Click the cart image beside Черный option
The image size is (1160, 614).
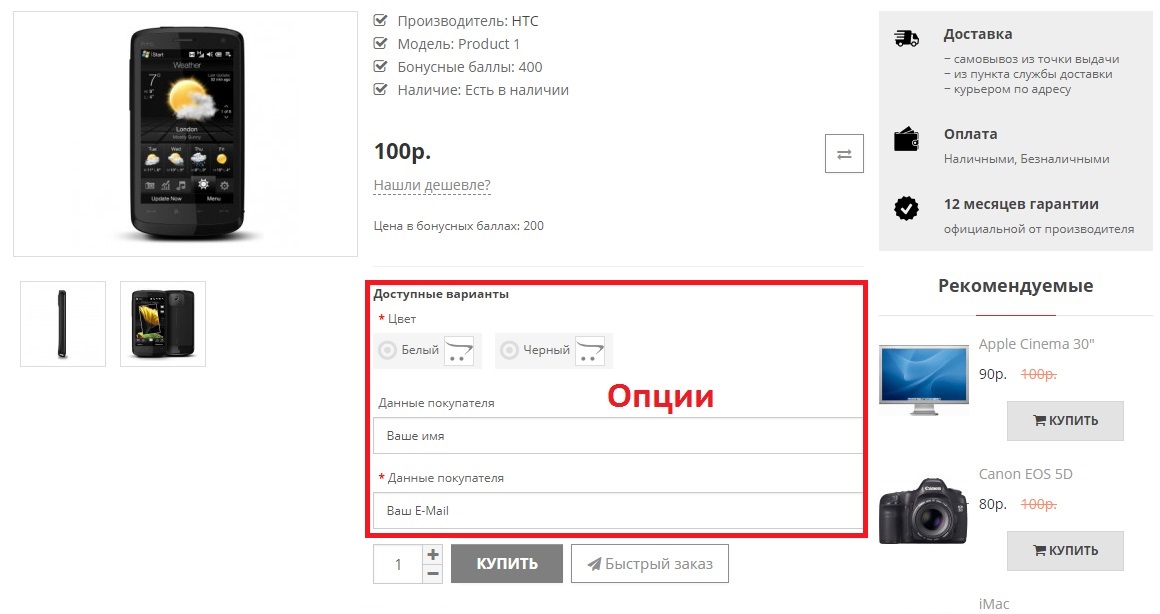coord(590,350)
